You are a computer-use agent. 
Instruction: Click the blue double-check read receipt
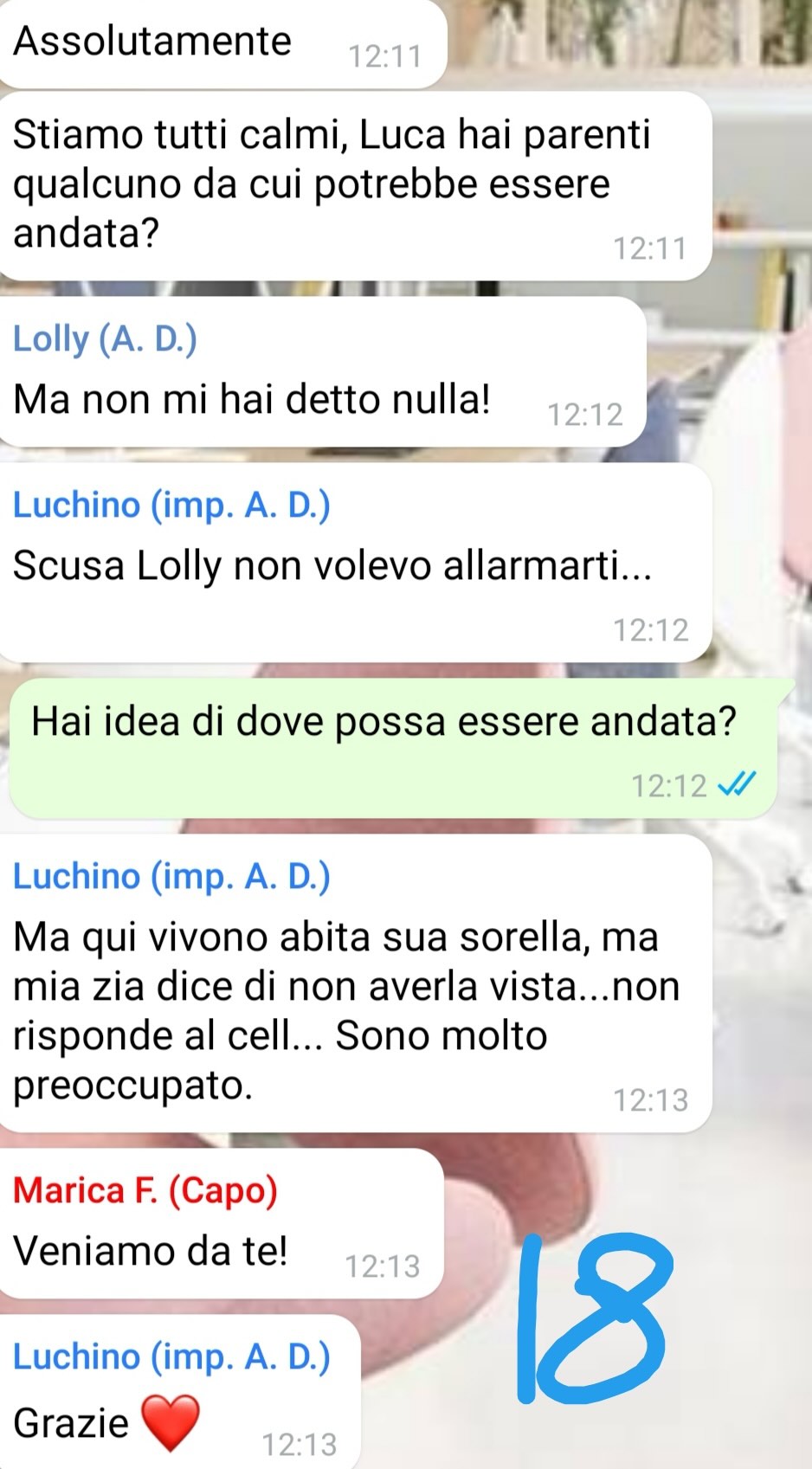click(x=738, y=784)
